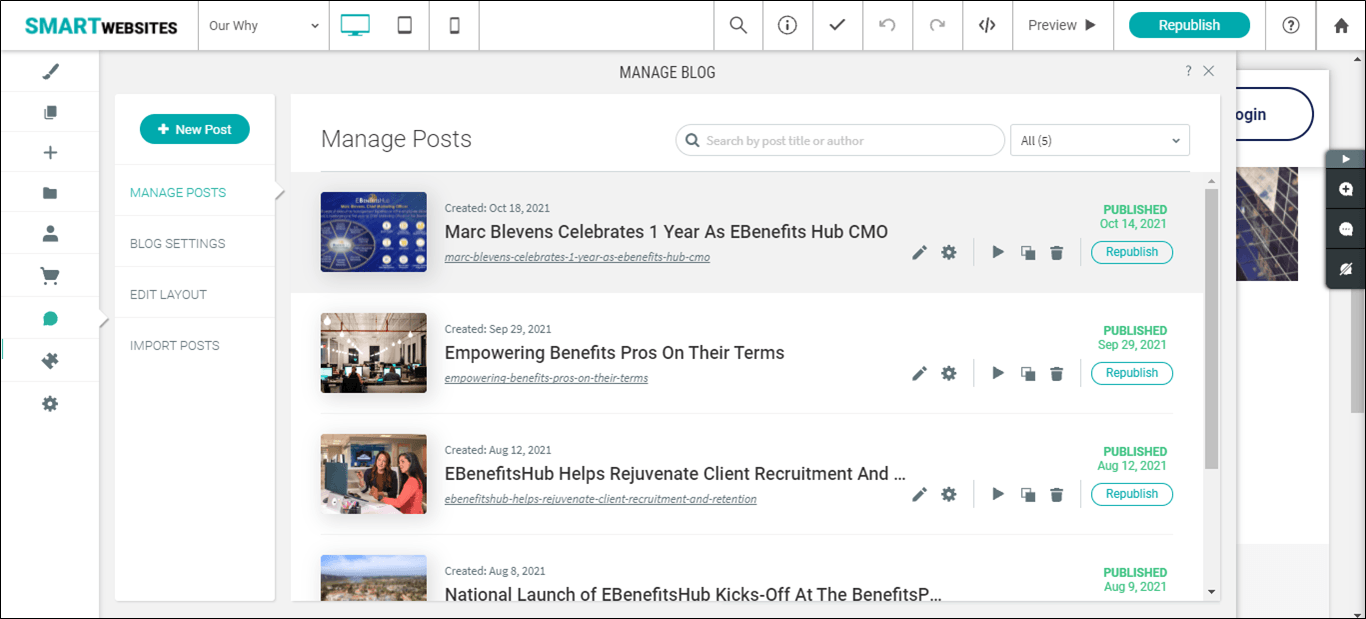
Task: Open the Pages sidebar icon
Action: tap(50, 112)
